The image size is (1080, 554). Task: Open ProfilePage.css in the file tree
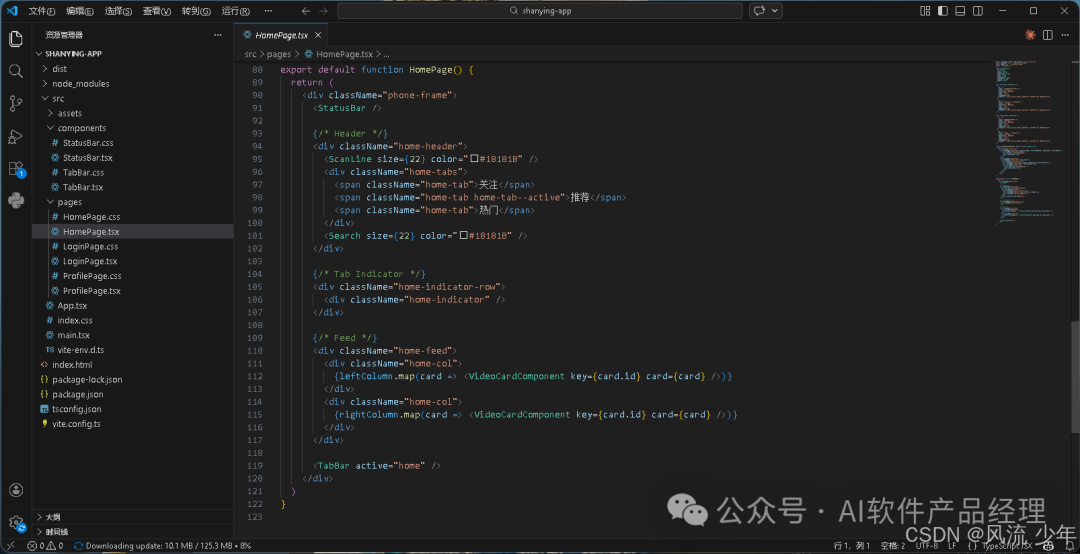click(x=92, y=276)
